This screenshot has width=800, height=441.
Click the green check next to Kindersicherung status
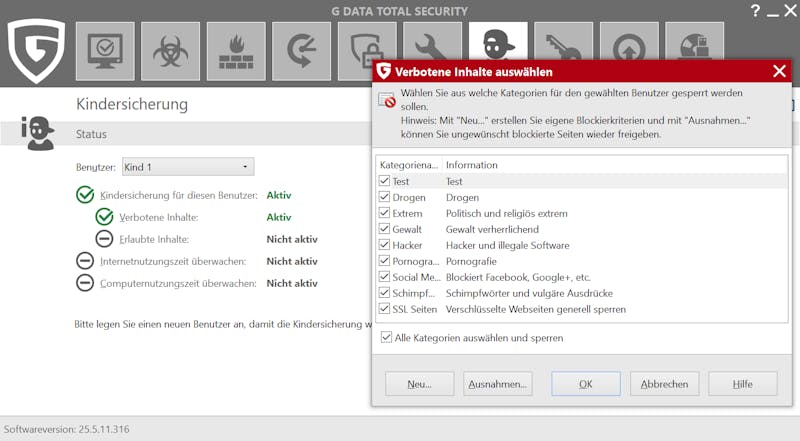click(x=85, y=195)
